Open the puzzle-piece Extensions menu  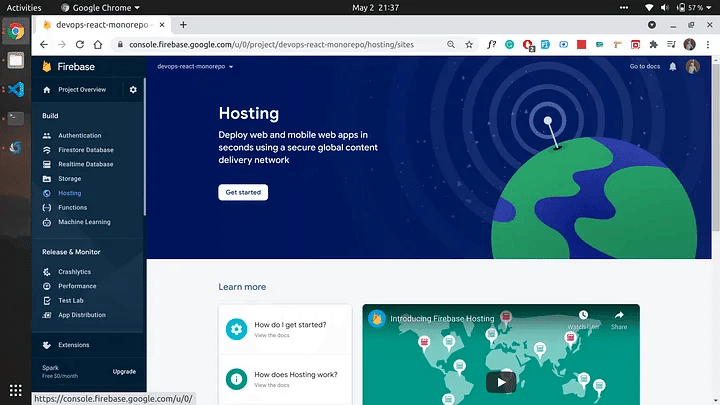click(653, 45)
